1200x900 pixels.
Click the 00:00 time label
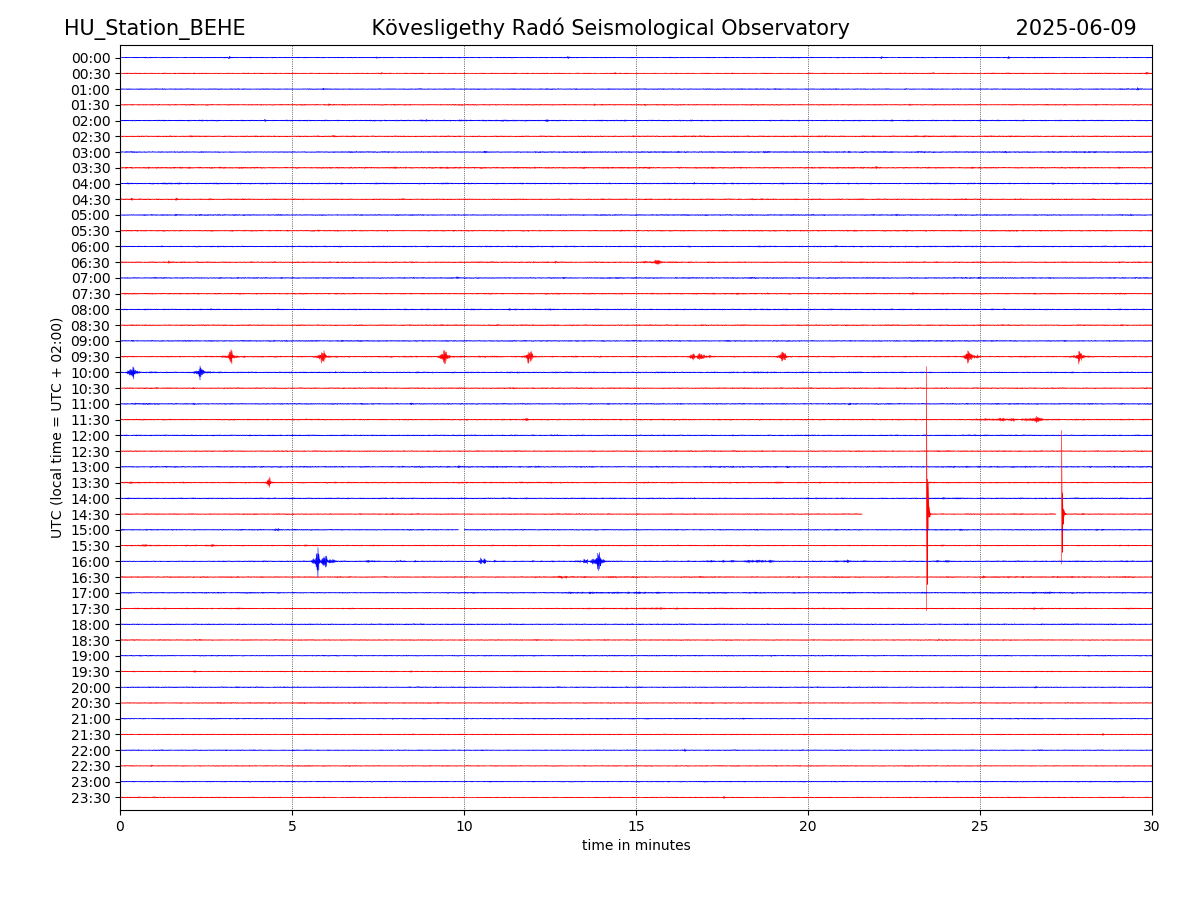[91, 58]
